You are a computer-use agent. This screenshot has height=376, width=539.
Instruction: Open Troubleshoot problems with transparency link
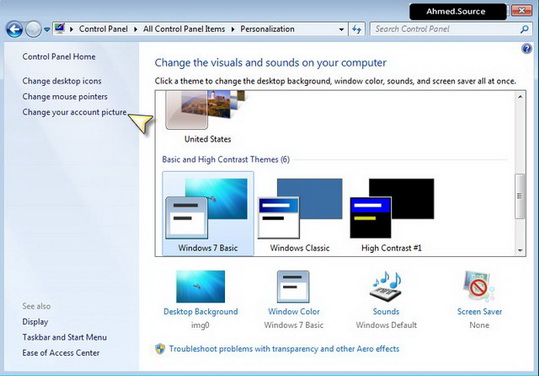point(284,349)
